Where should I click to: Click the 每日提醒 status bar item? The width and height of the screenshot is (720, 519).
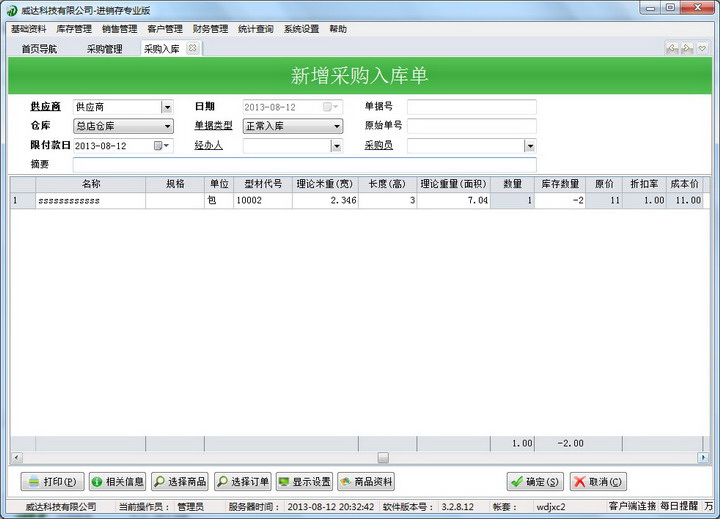(679, 506)
